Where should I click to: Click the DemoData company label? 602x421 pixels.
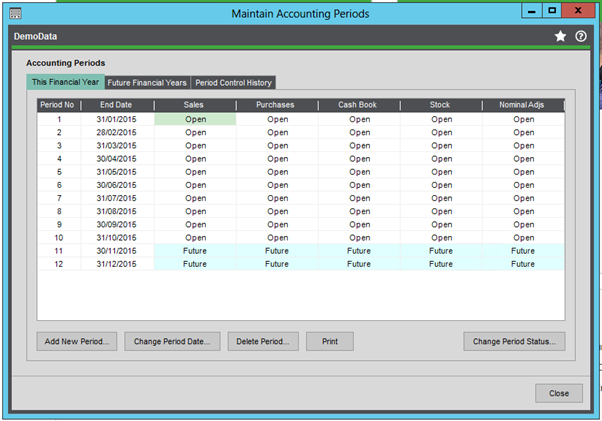pyautogui.click(x=35, y=36)
